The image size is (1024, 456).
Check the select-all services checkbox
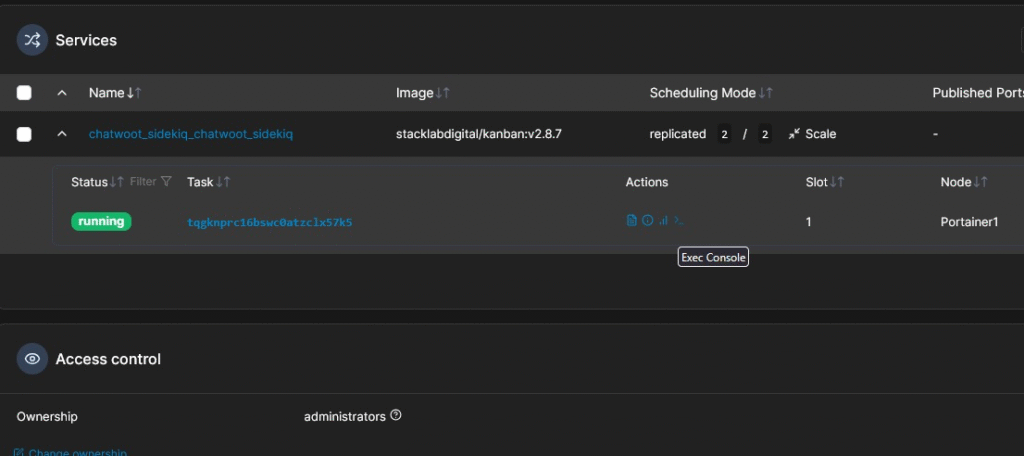(24, 93)
